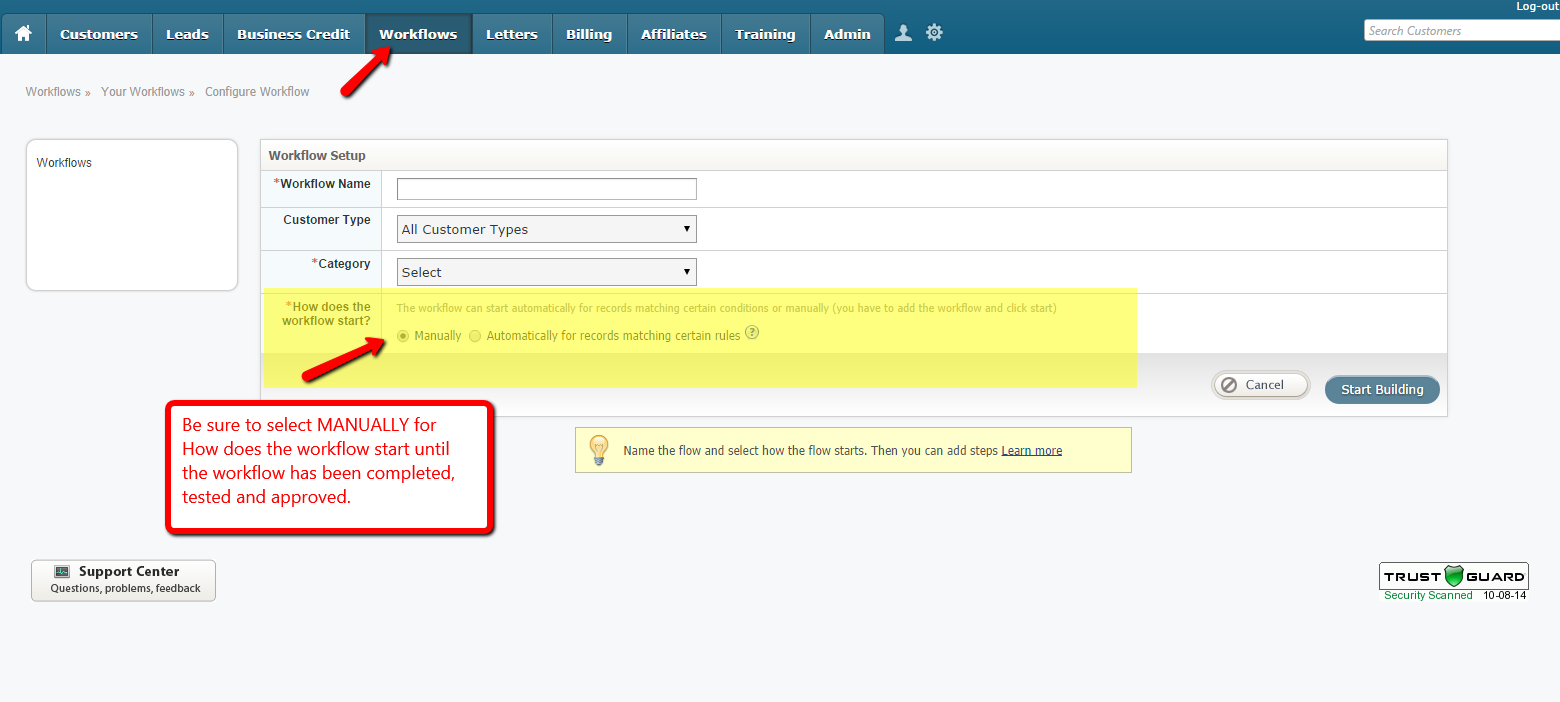This screenshot has width=1560, height=702.
Task: Cancel the workflow setup
Action: (x=1261, y=385)
